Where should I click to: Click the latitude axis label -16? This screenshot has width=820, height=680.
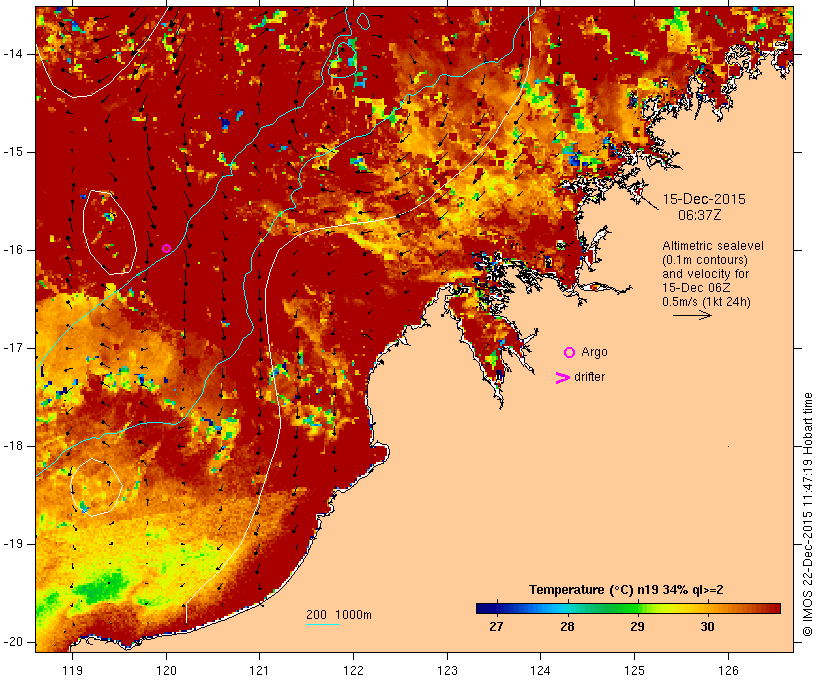[x=13, y=250]
